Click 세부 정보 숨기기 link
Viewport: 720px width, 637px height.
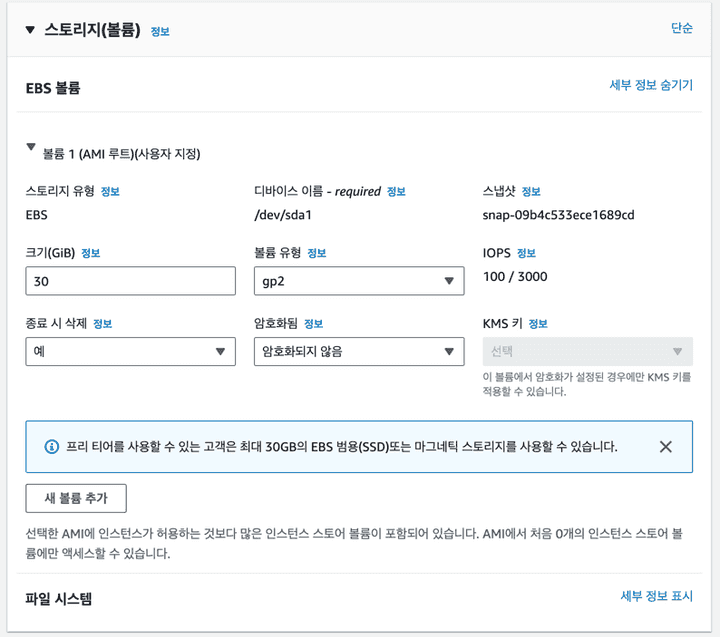[x=651, y=86]
